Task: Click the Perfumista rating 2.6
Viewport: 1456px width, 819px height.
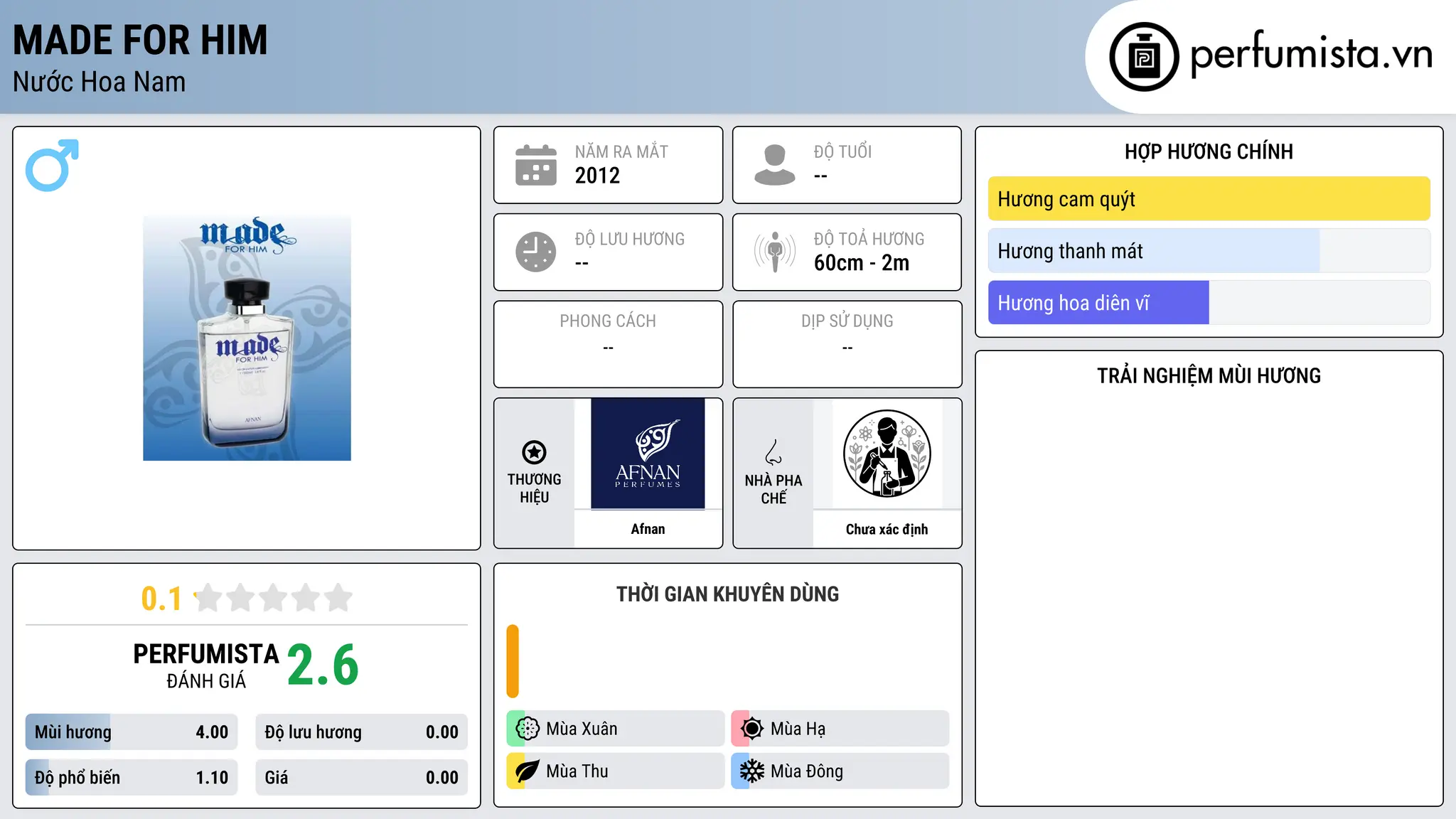Action: tap(323, 665)
